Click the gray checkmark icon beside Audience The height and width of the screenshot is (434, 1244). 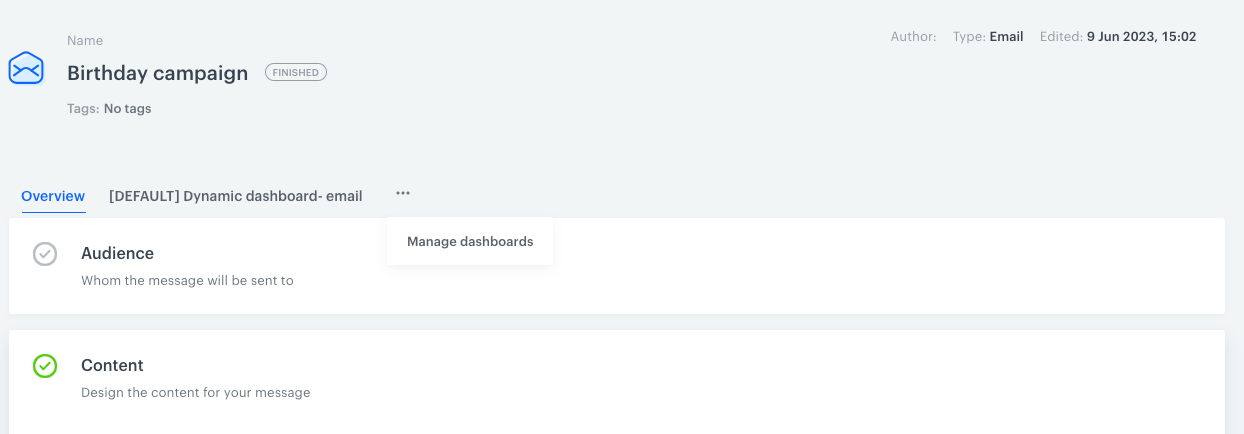tap(45, 254)
